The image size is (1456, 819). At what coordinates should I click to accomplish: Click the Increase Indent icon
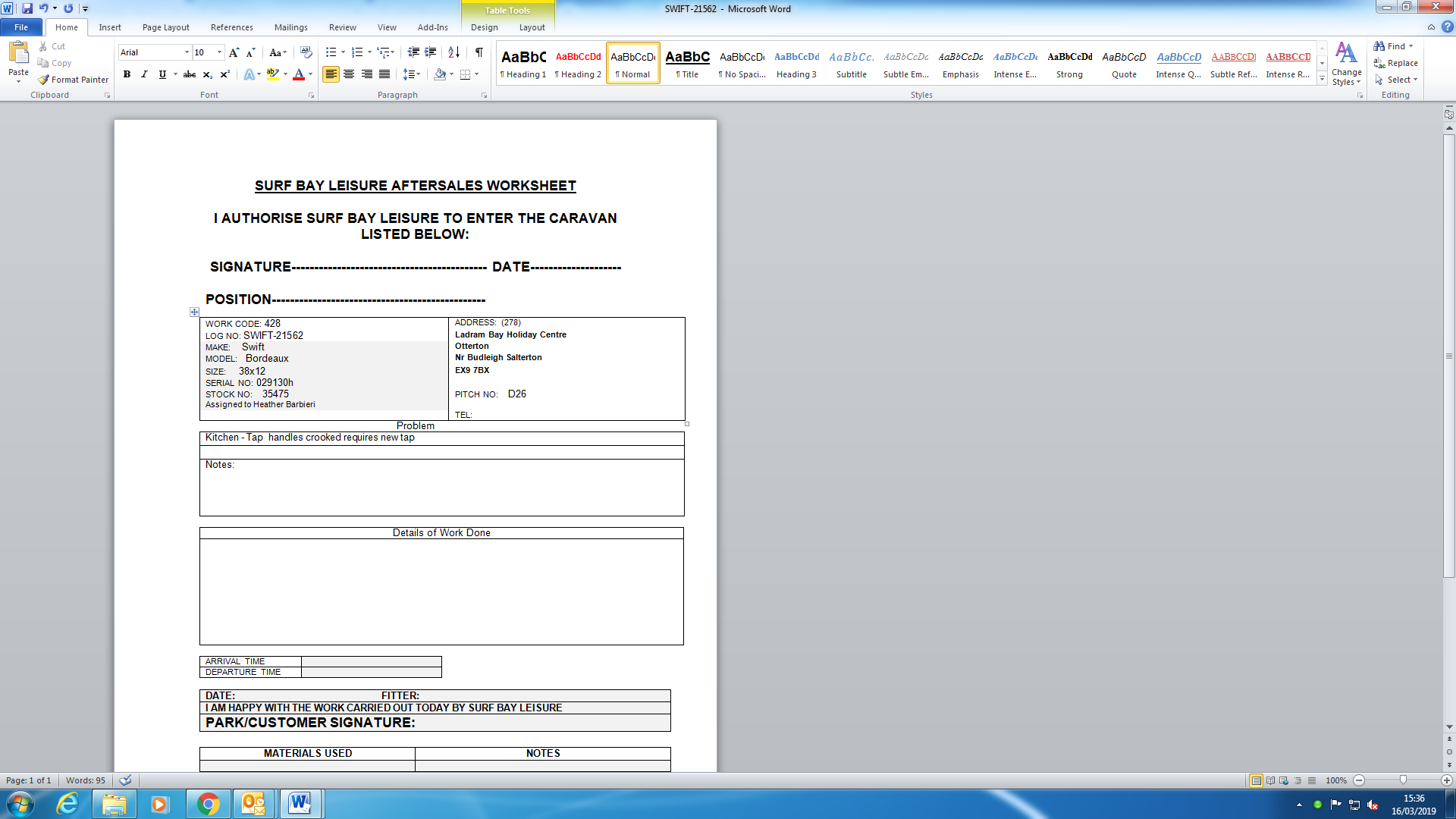point(431,52)
